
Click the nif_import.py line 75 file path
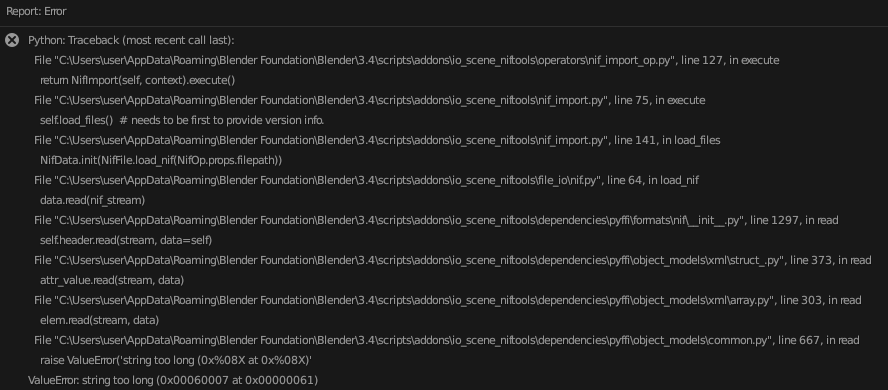(370, 100)
